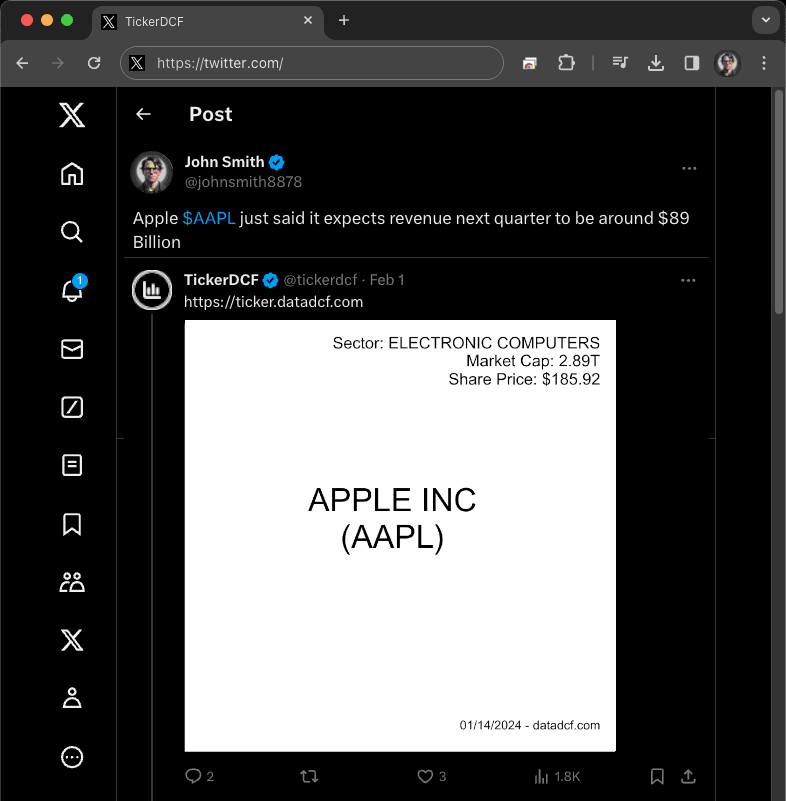Image resolution: width=786 pixels, height=801 pixels.
Task: Go to Home in the sidebar
Action: point(72,174)
